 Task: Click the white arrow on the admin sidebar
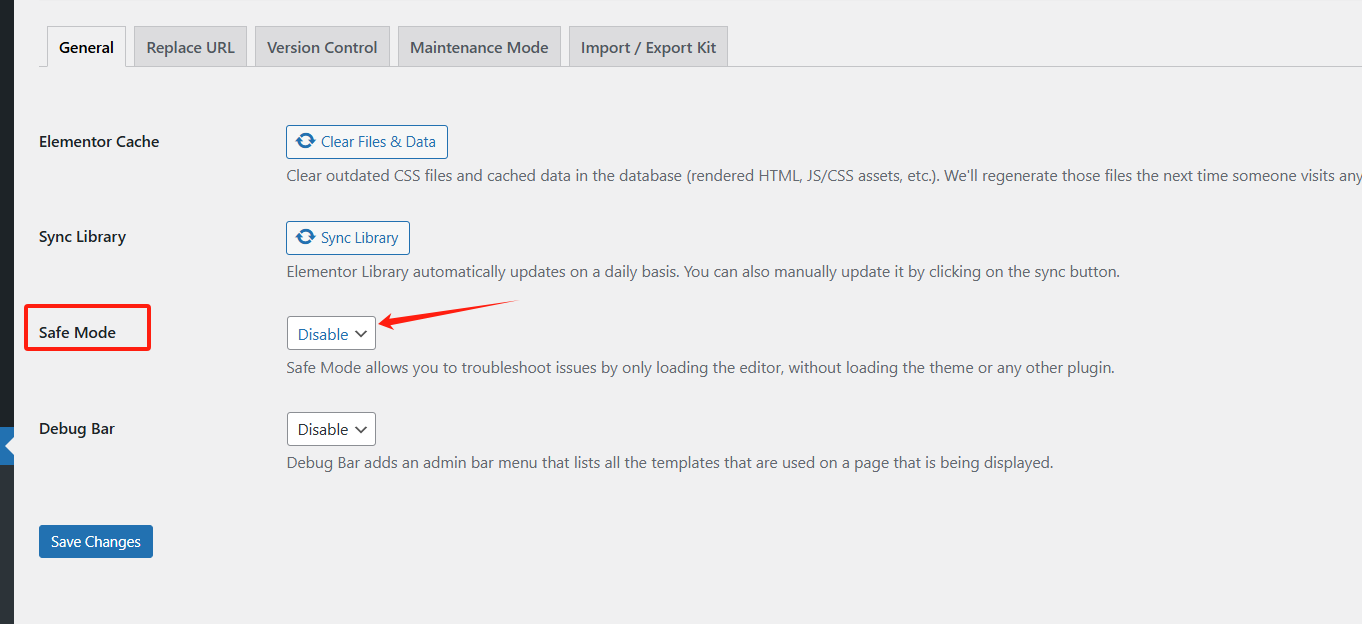tap(9, 446)
